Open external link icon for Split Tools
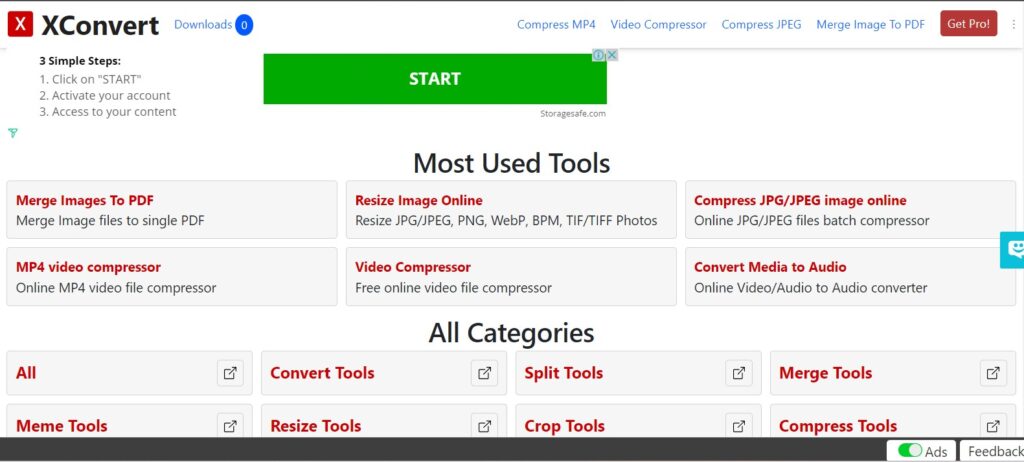Viewport: 1024px width, 462px height. click(x=739, y=373)
